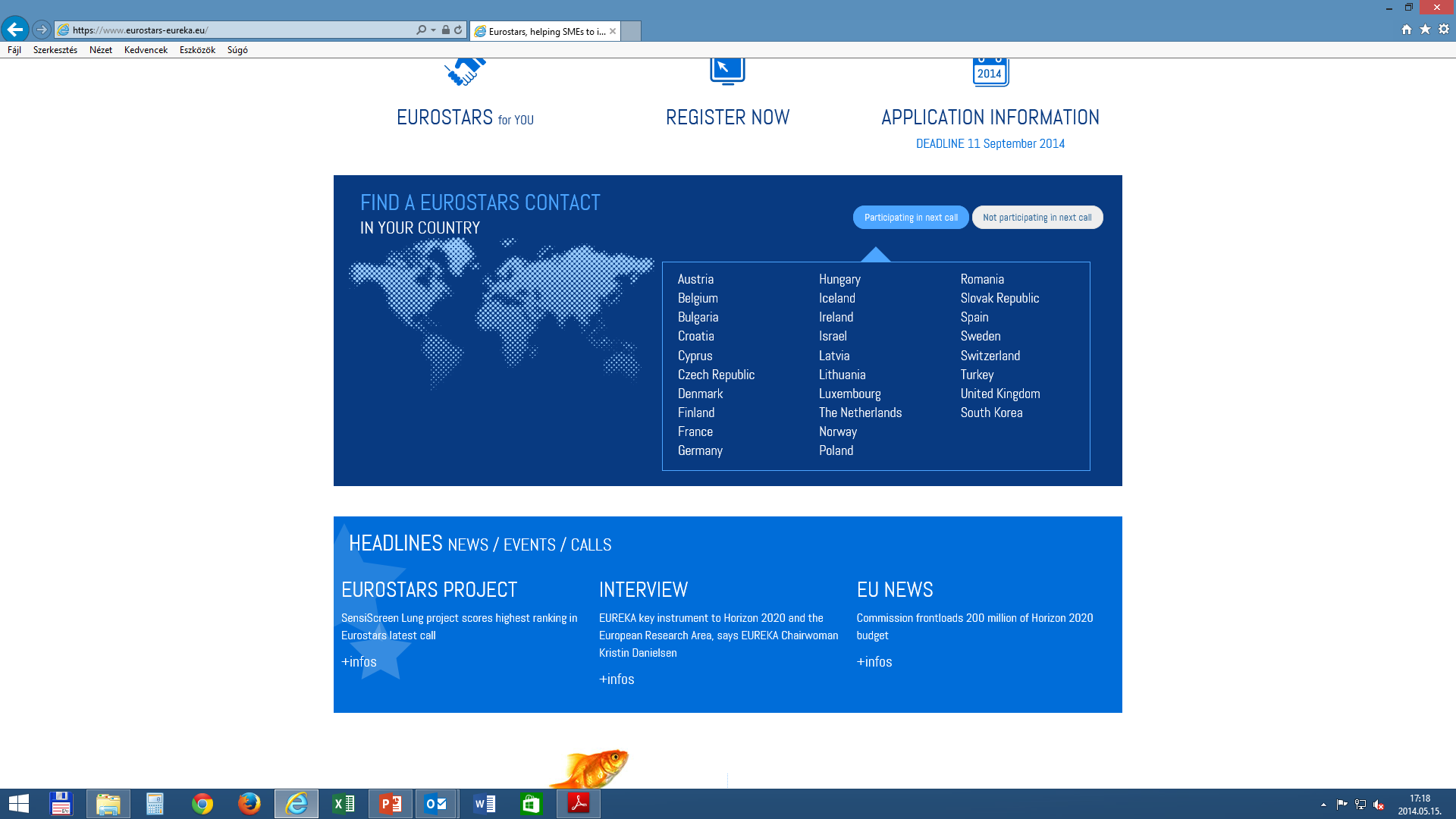Open a new blank tab
This screenshot has height=819, width=1456.
click(x=631, y=31)
